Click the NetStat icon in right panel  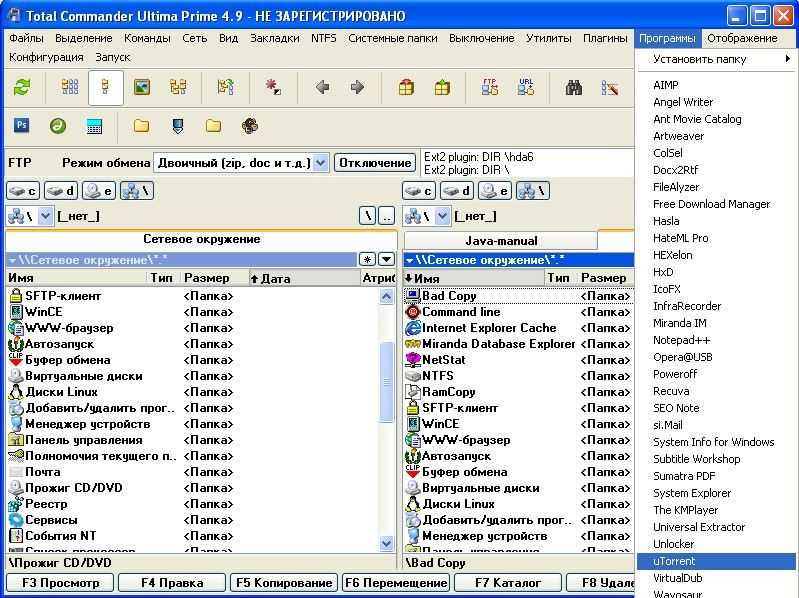pyautogui.click(x=412, y=360)
